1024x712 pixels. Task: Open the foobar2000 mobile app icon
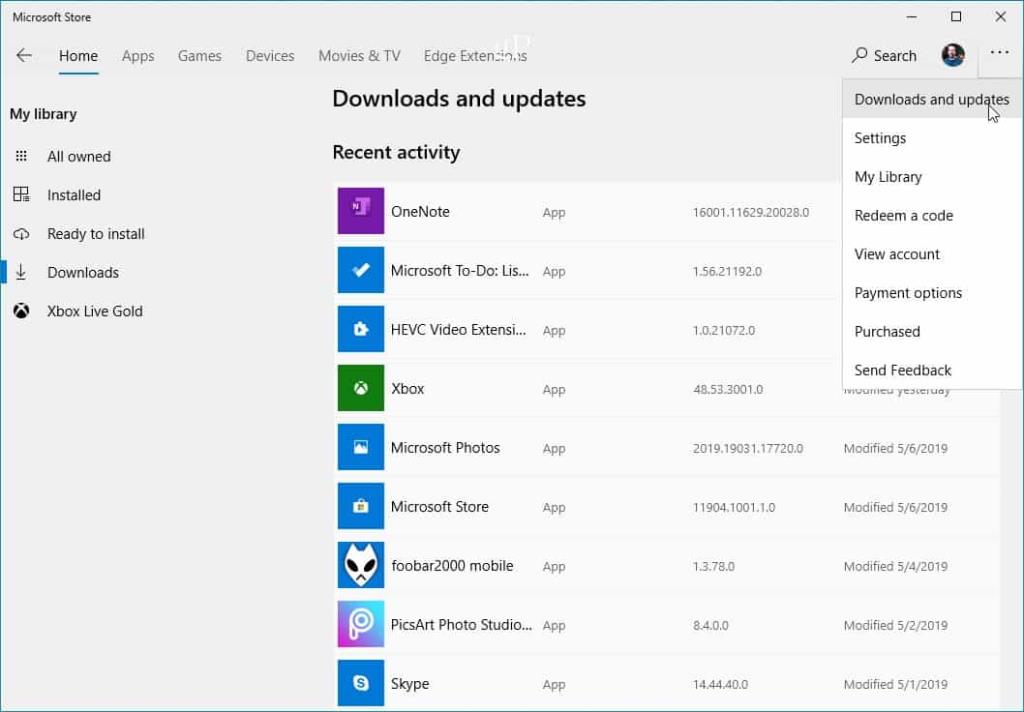360,565
